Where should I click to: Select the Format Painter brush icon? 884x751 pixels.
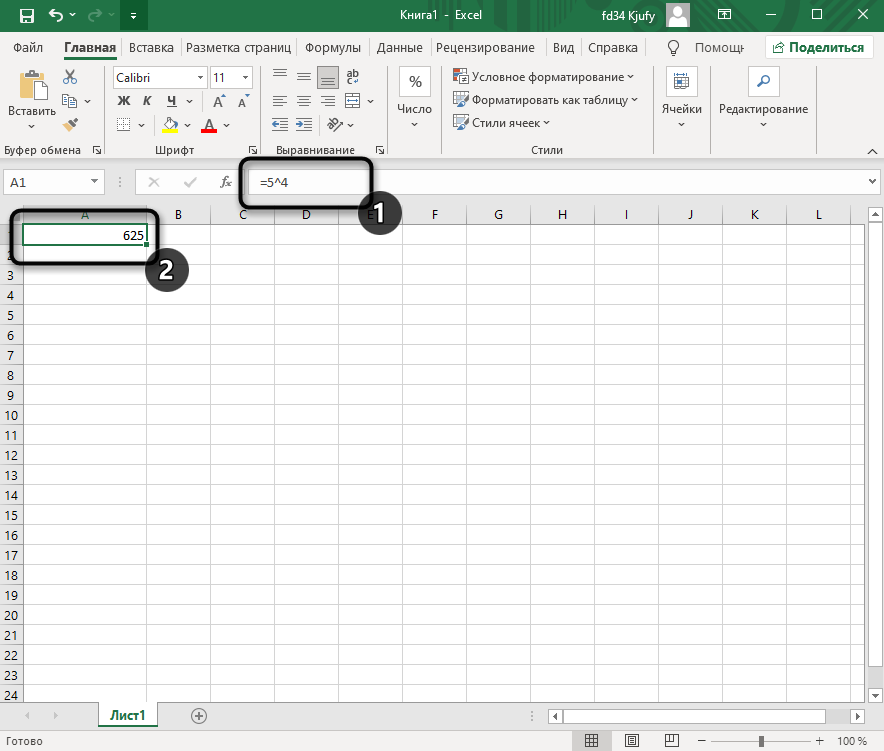tap(69, 125)
